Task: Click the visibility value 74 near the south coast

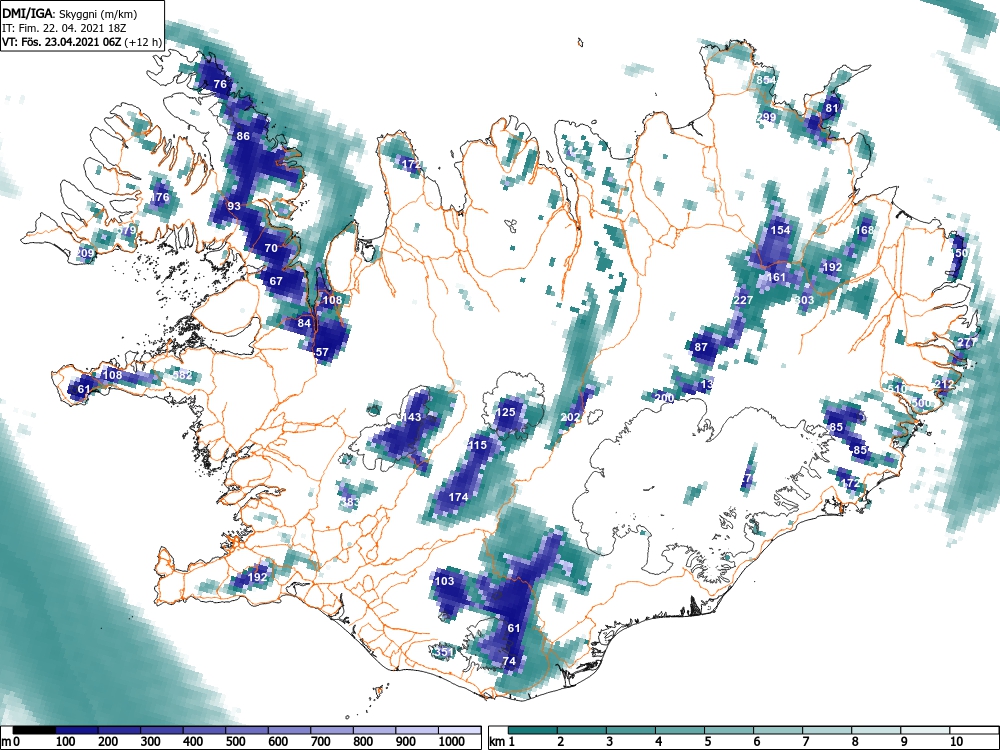Action: coord(509,661)
